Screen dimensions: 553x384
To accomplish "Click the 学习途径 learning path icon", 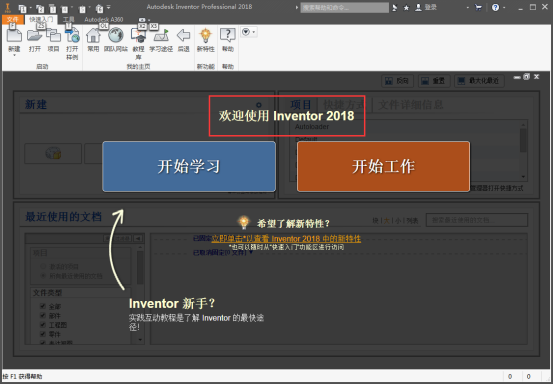I will [x=161, y=36].
